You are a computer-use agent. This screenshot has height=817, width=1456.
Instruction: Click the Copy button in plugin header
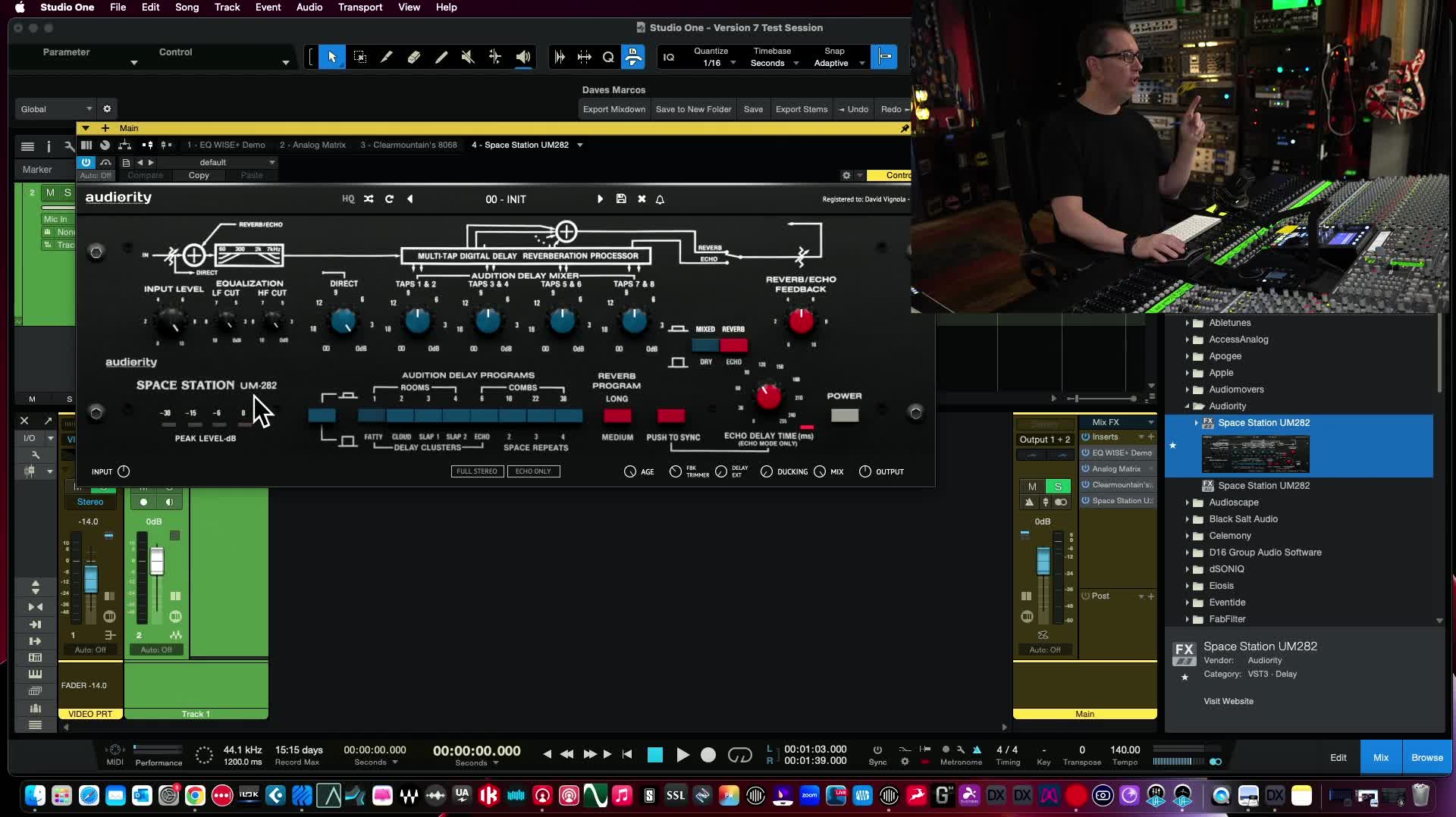(x=199, y=175)
